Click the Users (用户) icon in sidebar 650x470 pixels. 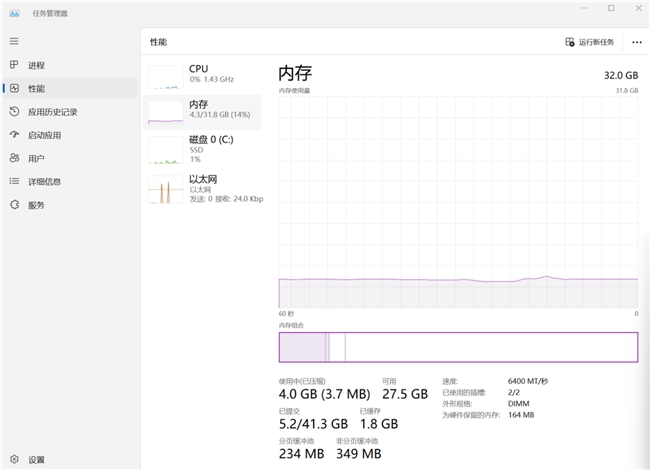[x=14, y=158]
